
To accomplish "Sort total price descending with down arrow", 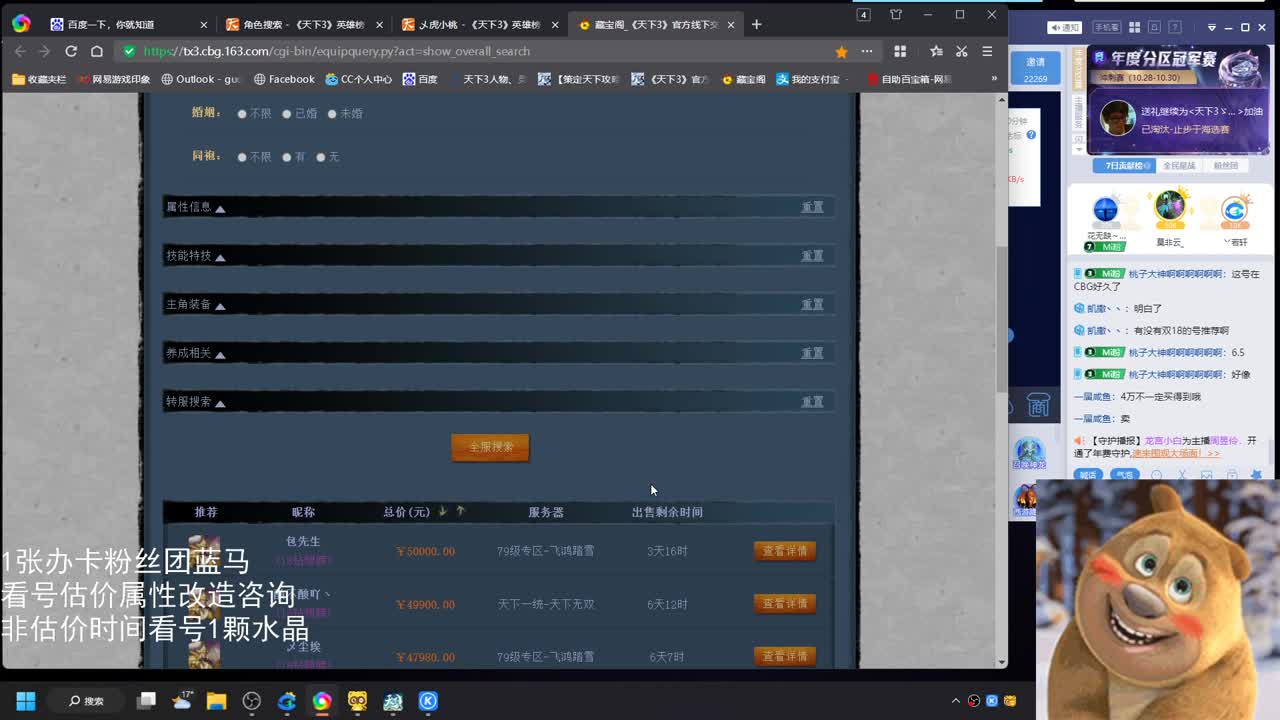I will (x=443, y=511).
